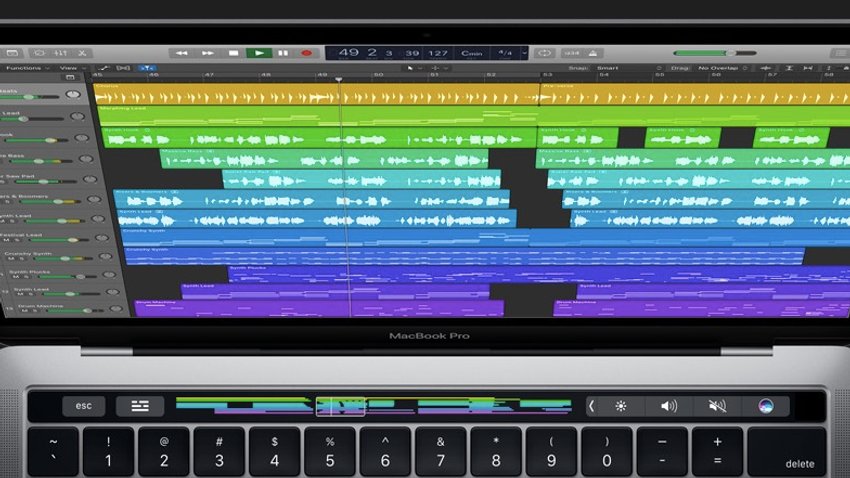850x478 pixels.
Task: Change the Cmin key signature
Action: click(472, 53)
